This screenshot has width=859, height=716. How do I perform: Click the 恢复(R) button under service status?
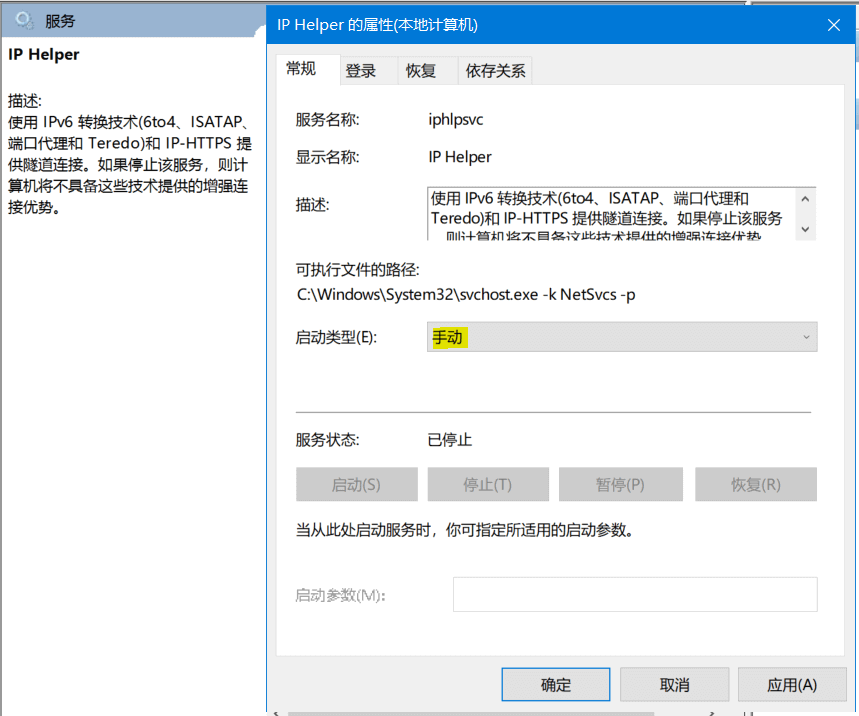(755, 484)
